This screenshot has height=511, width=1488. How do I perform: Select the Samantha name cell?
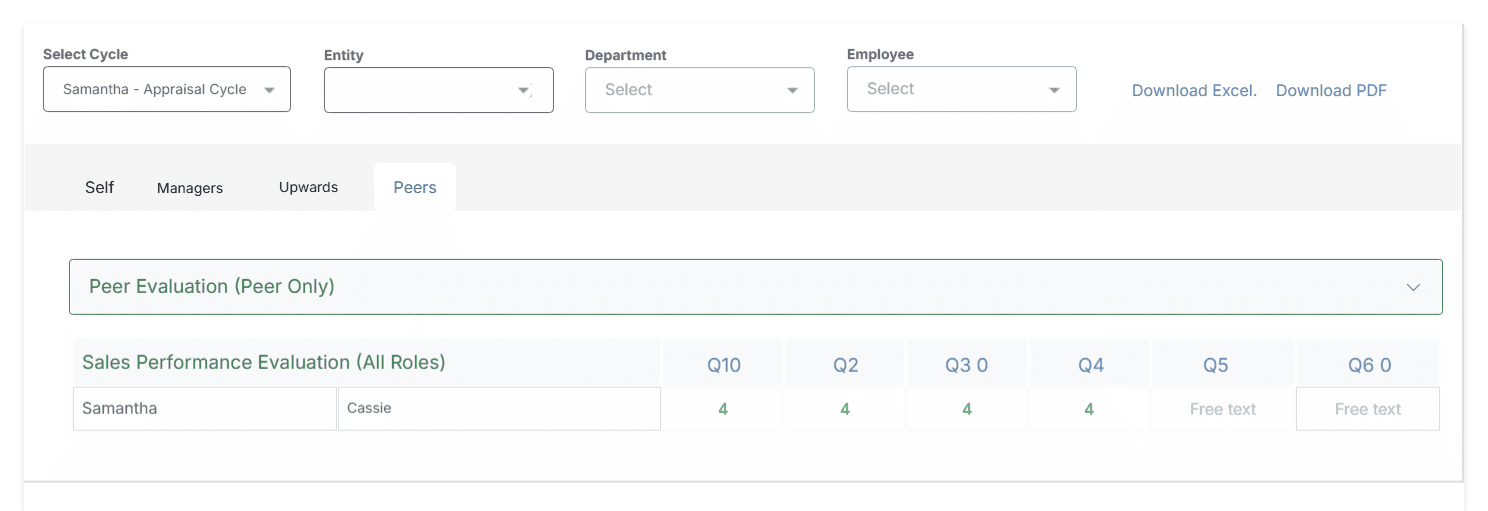point(204,408)
